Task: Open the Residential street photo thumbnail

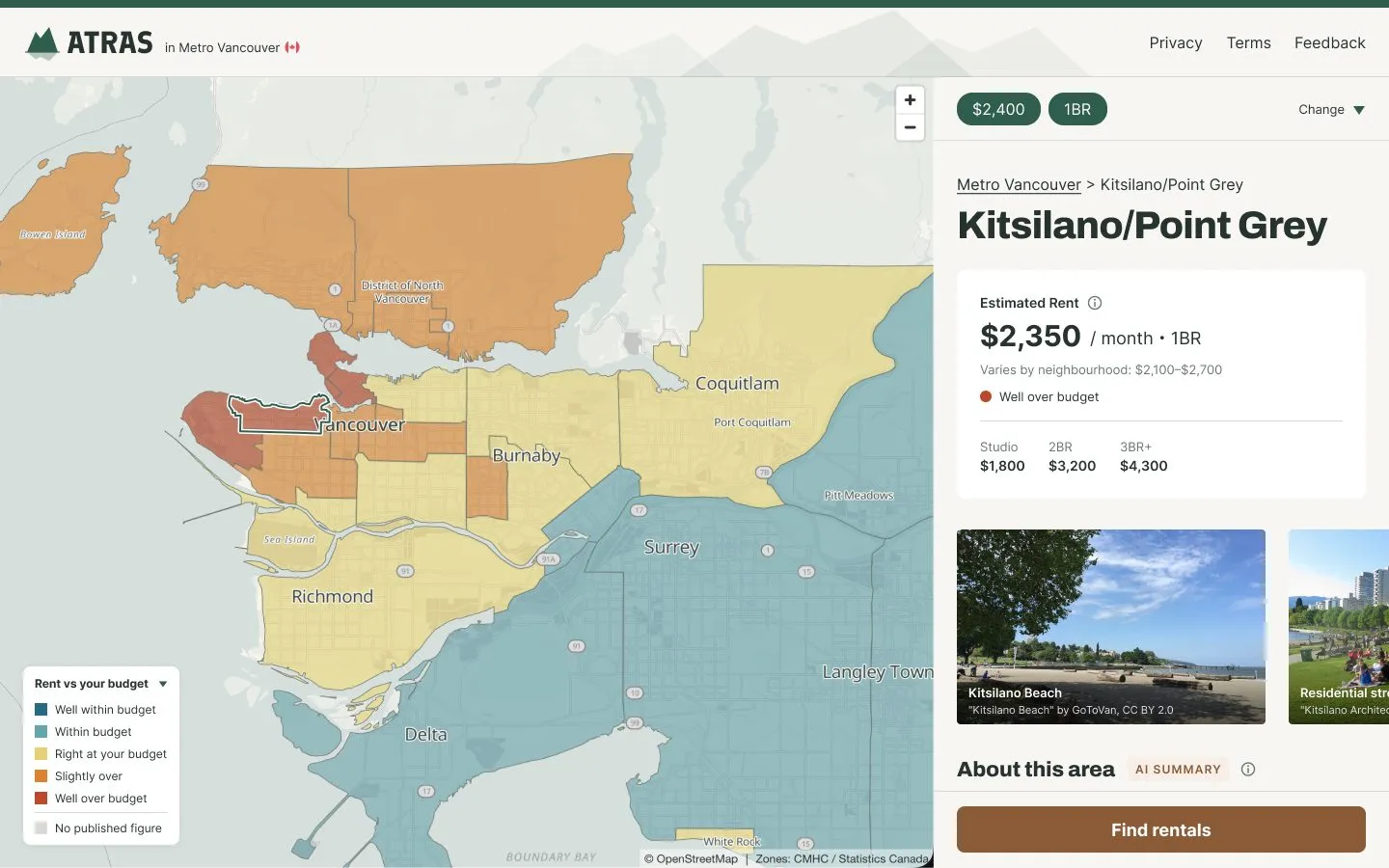Action: pos(1339,627)
